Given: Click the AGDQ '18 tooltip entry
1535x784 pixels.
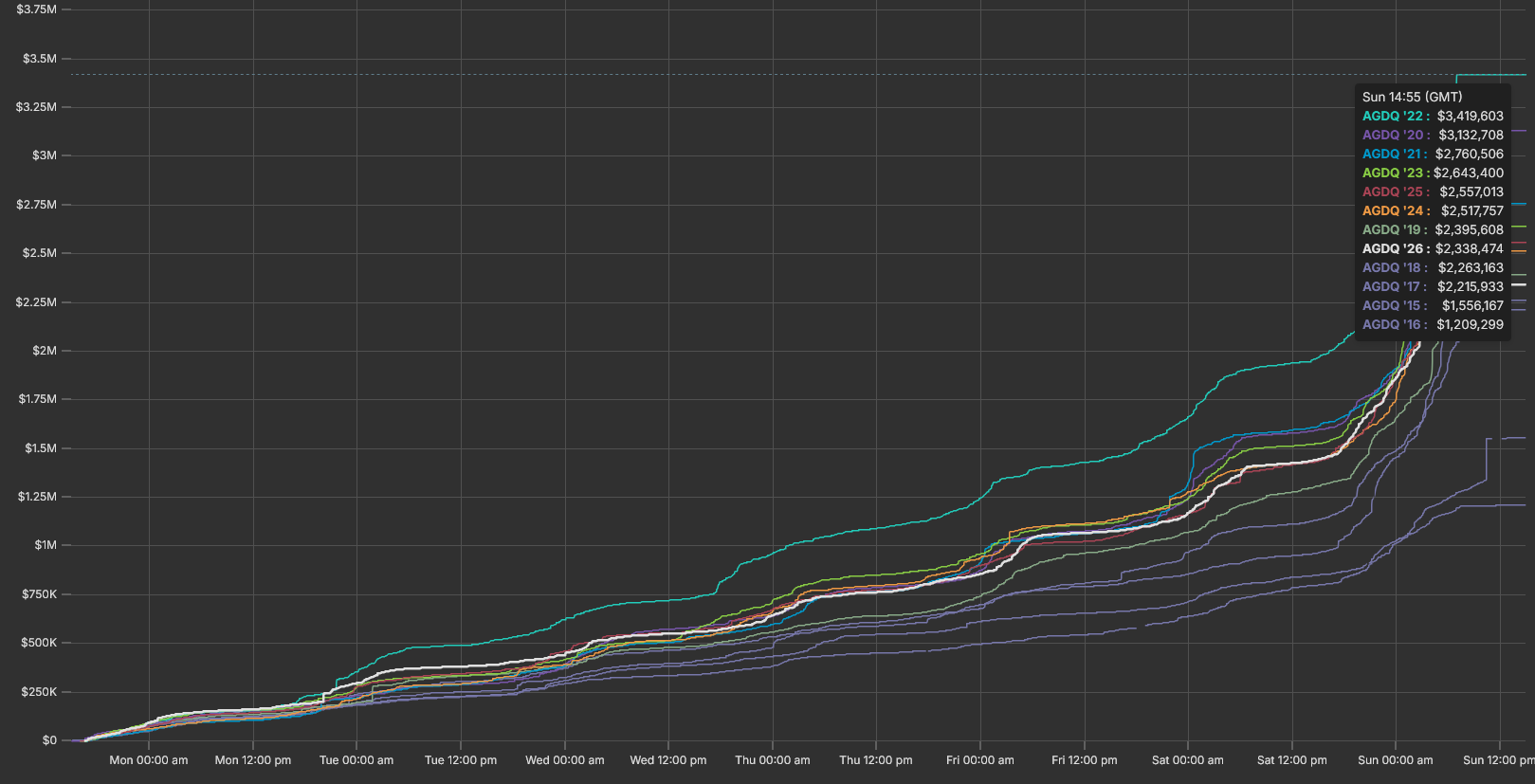Looking at the screenshot, I should pyautogui.click(x=1433, y=267).
